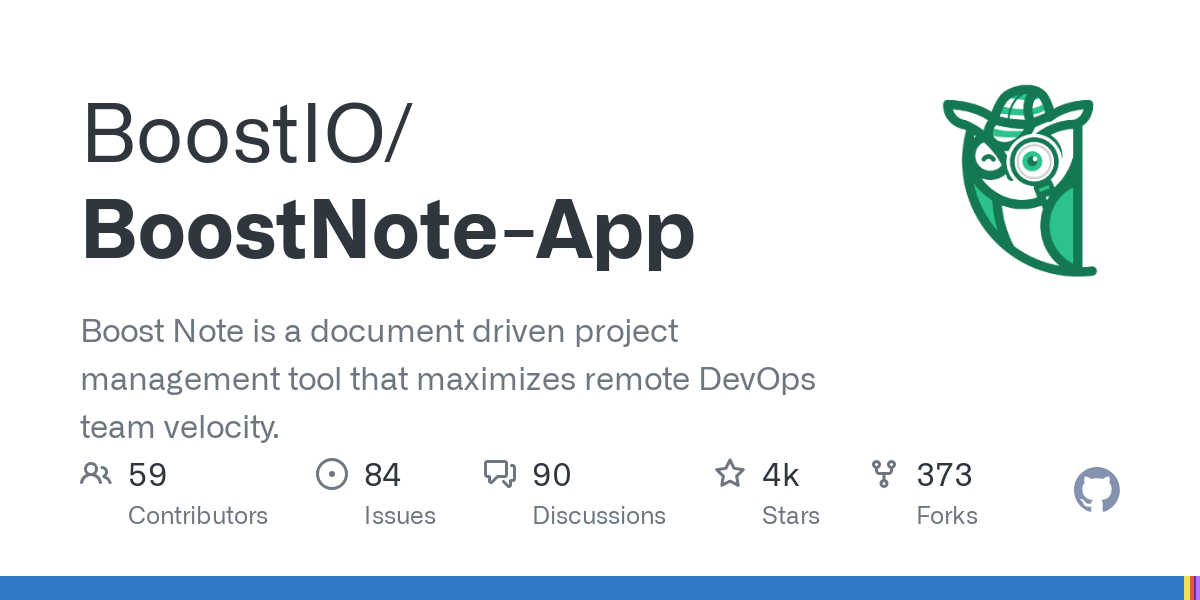Click the discussions speech bubble icon
The height and width of the screenshot is (600, 1200).
coord(500,474)
